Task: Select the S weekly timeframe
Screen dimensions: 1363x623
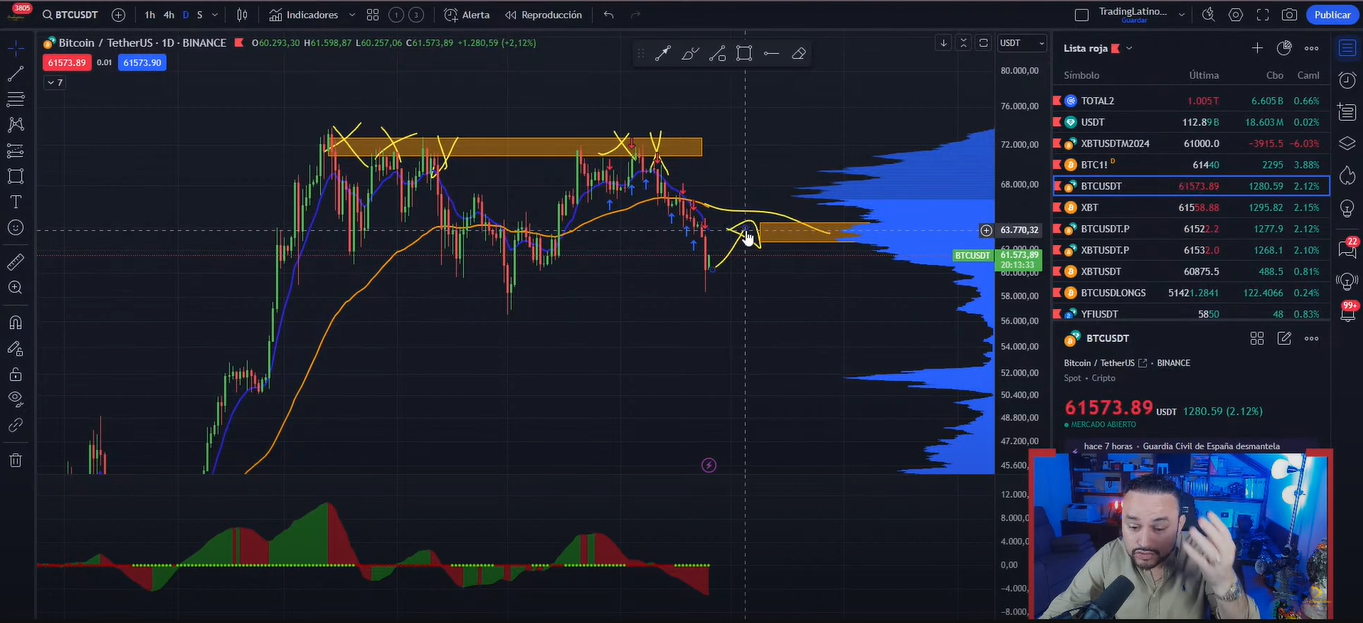Action: coord(199,15)
